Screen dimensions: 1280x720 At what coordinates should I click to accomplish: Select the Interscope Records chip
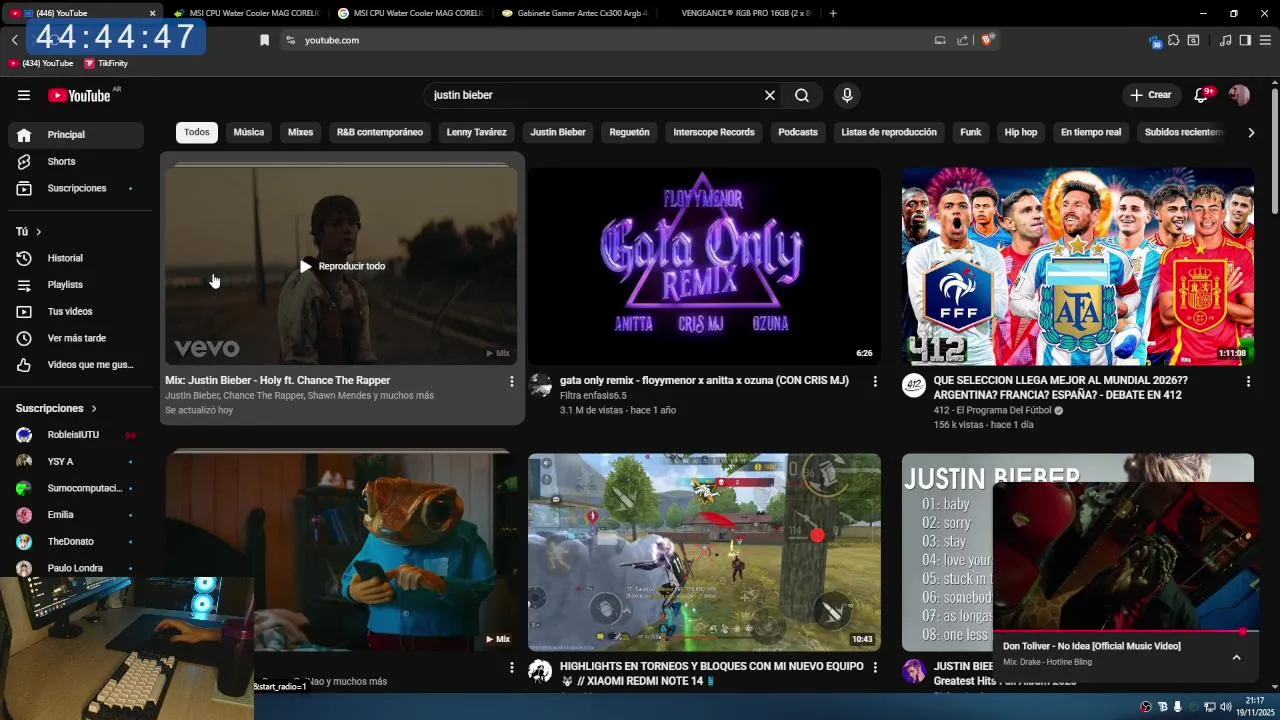[714, 132]
